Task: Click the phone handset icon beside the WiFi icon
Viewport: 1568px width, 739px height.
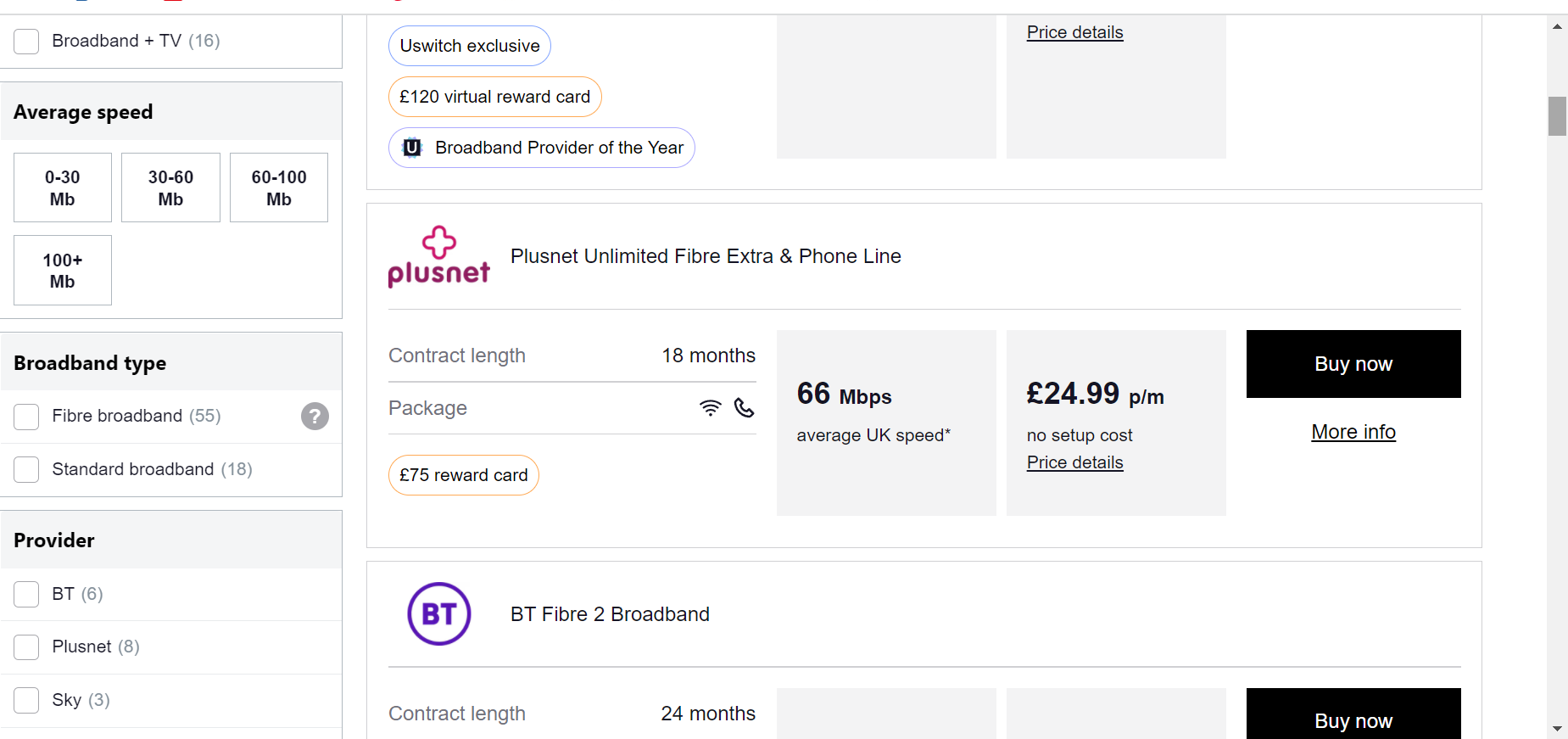Action: pyautogui.click(x=744, y=408)
